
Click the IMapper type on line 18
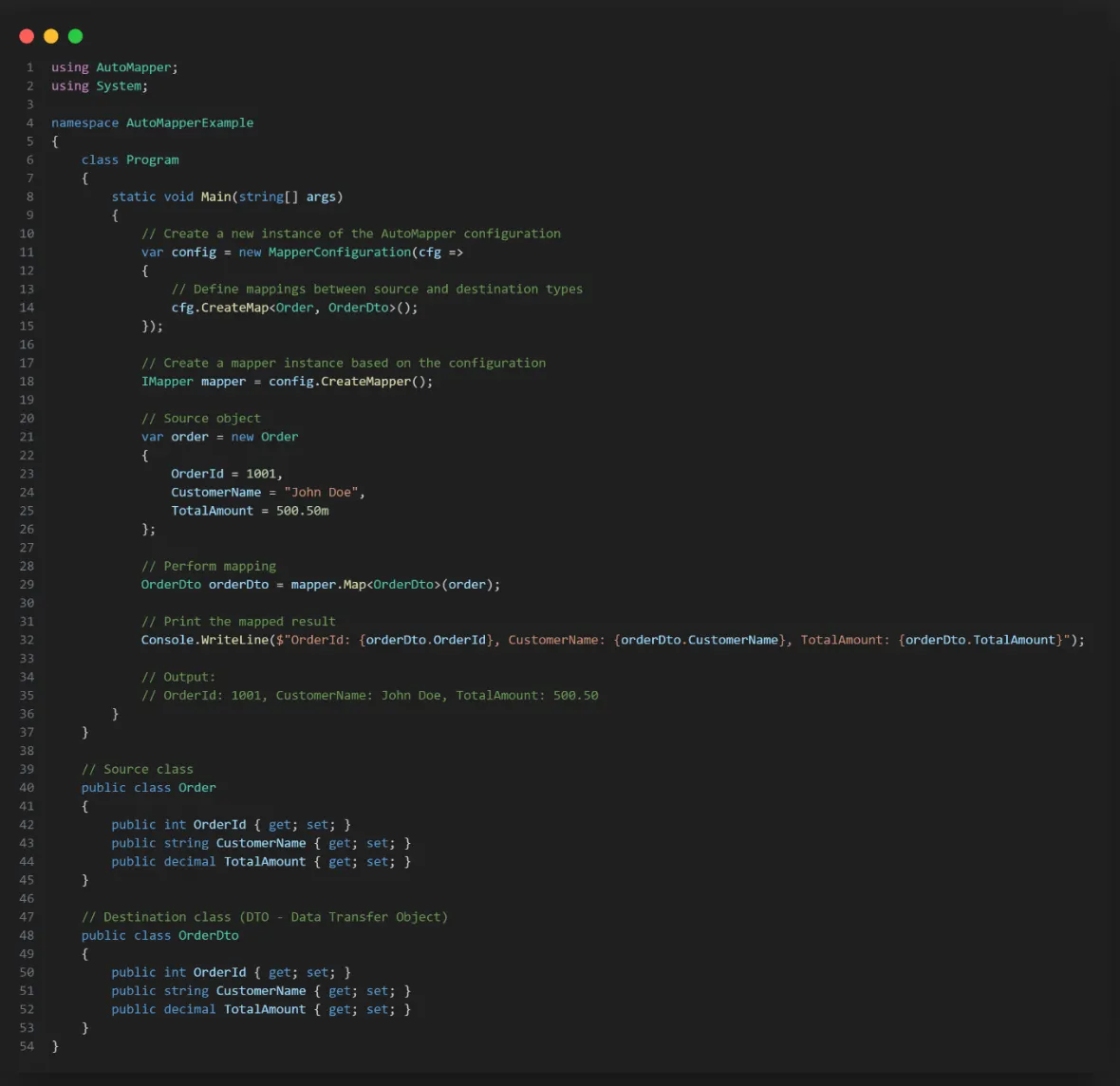click(x=167, y=381)
